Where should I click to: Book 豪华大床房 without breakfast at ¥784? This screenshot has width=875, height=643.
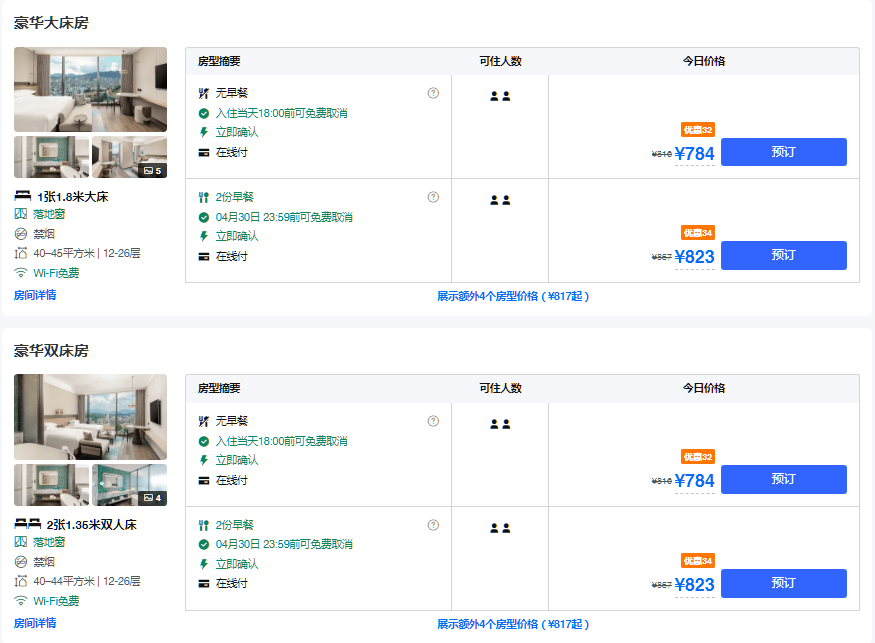pos(783,152)
